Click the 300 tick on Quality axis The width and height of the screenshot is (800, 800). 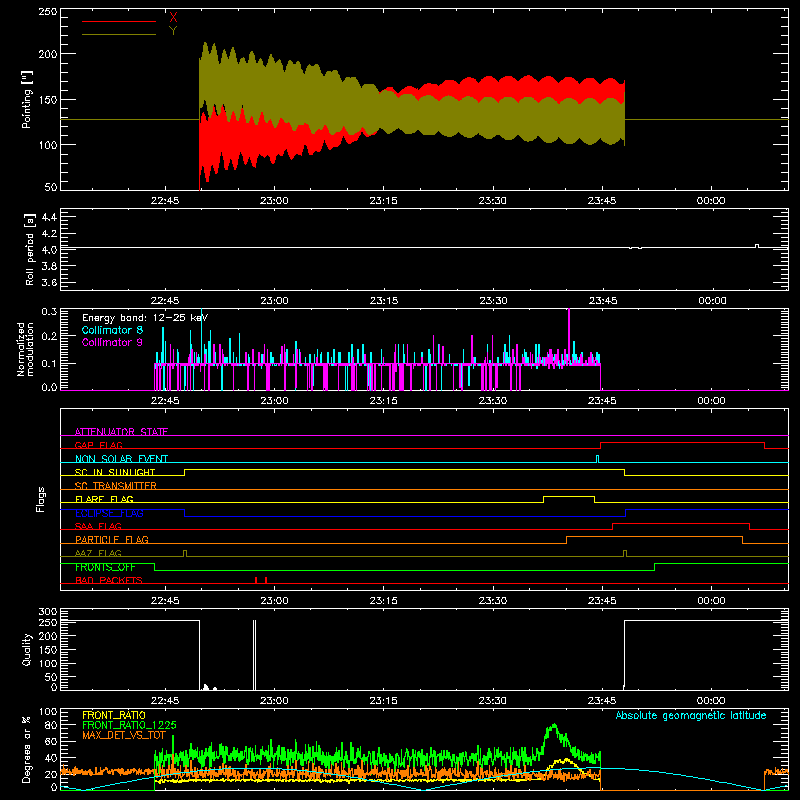click(48, 612)
